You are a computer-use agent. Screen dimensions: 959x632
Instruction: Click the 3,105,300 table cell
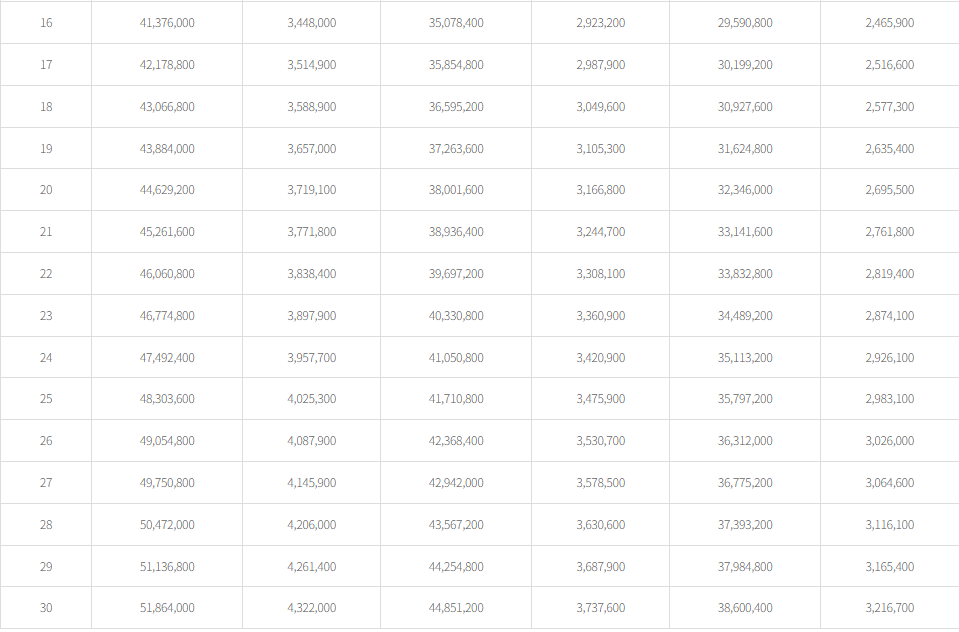click(600, 148)
